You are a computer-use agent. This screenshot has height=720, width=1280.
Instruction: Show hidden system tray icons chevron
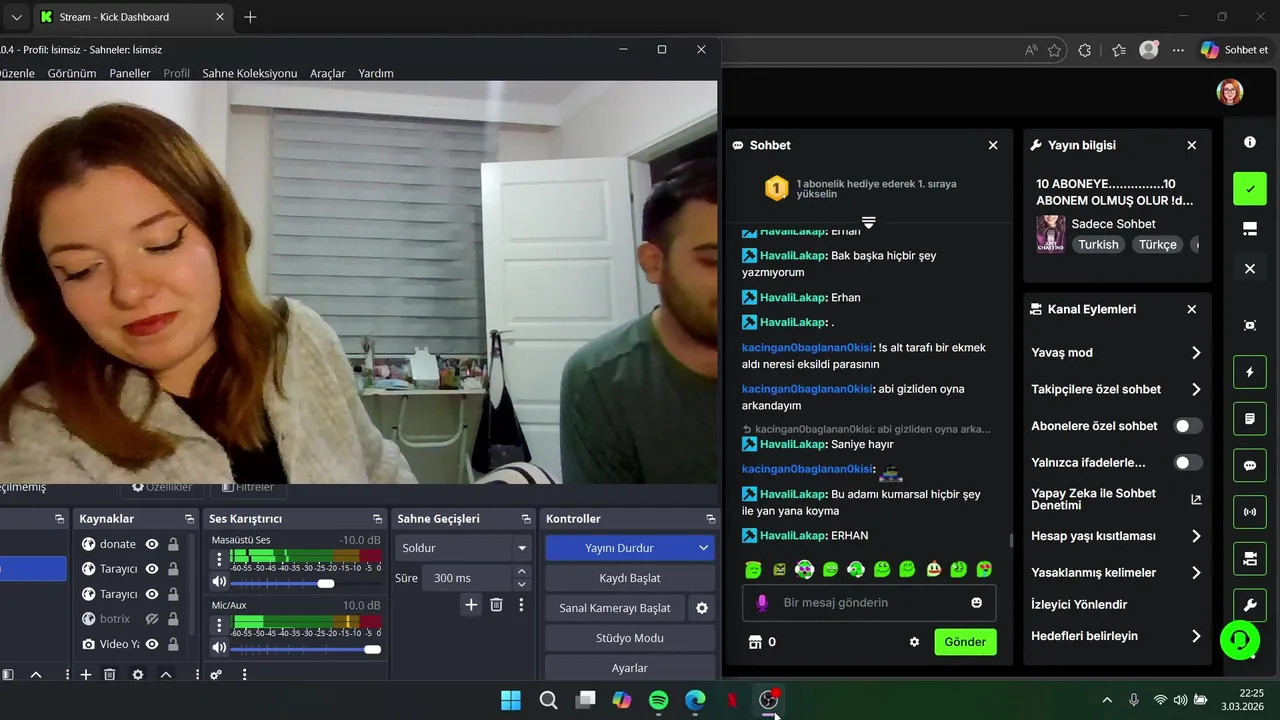click(x=1107, y=700)
